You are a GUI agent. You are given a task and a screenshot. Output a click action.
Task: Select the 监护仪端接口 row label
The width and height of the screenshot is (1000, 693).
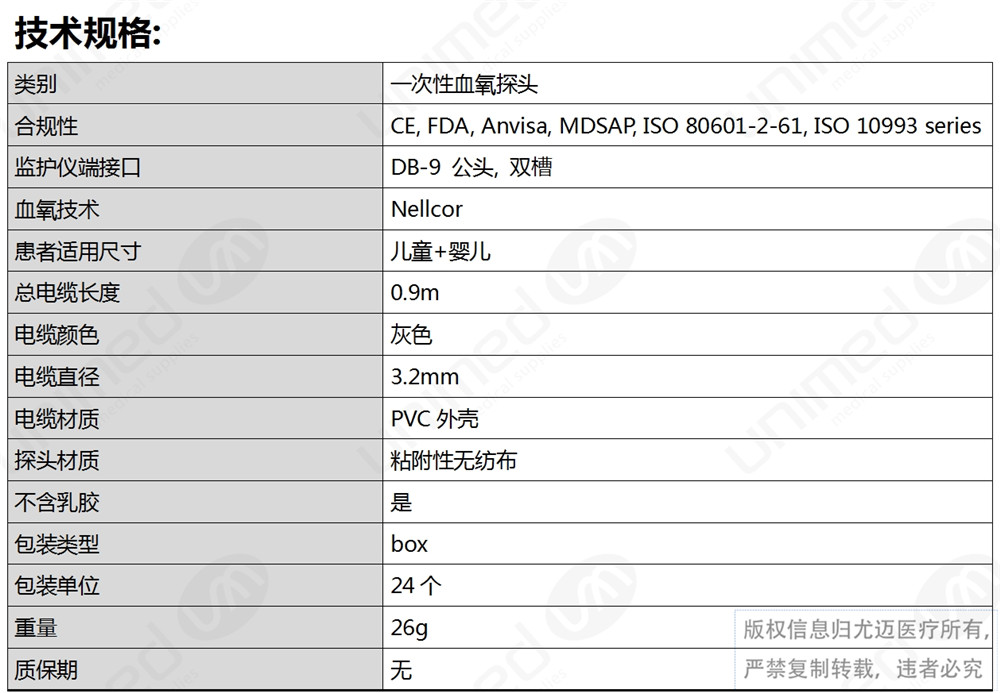point(195,167)
